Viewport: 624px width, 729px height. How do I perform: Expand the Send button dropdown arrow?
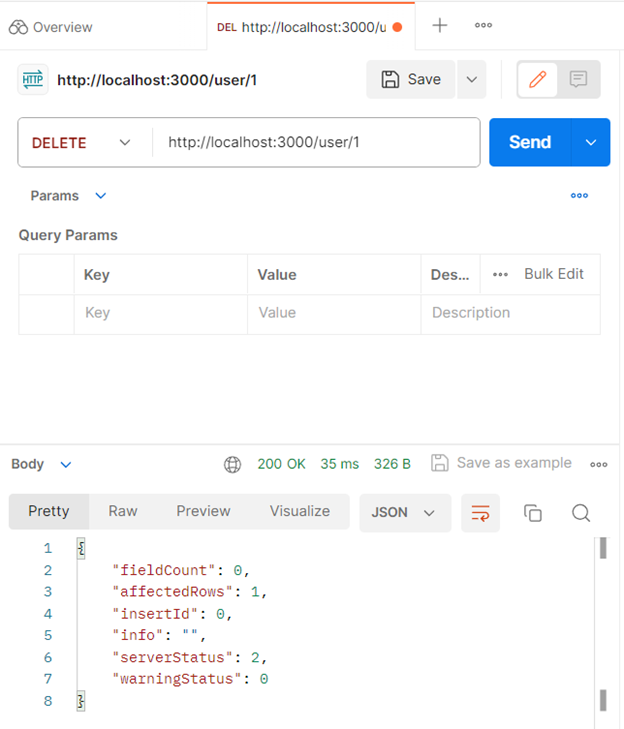pyautogui.click(x=590, y=142)
